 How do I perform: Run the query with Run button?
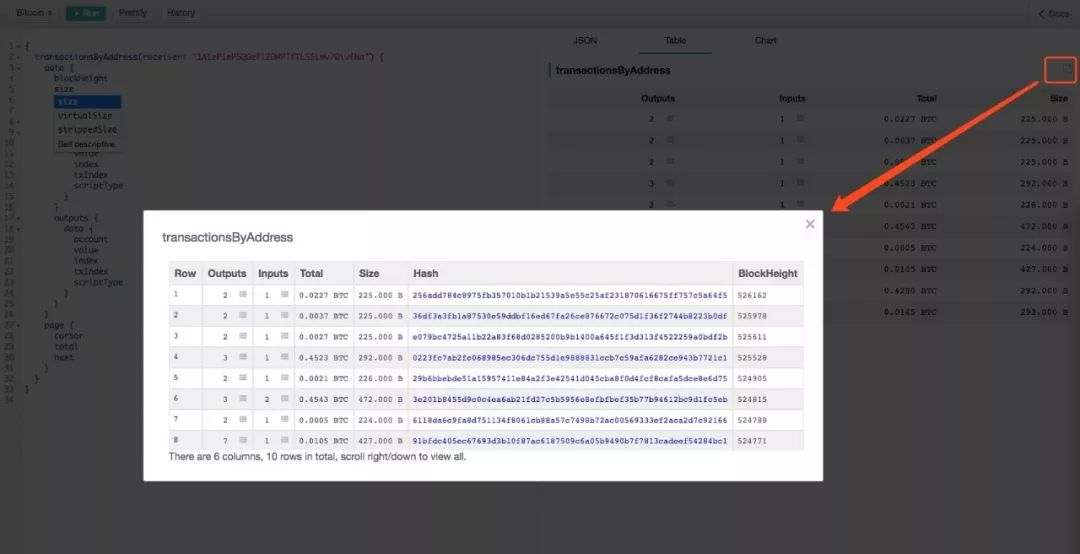(x=86, y=13)
